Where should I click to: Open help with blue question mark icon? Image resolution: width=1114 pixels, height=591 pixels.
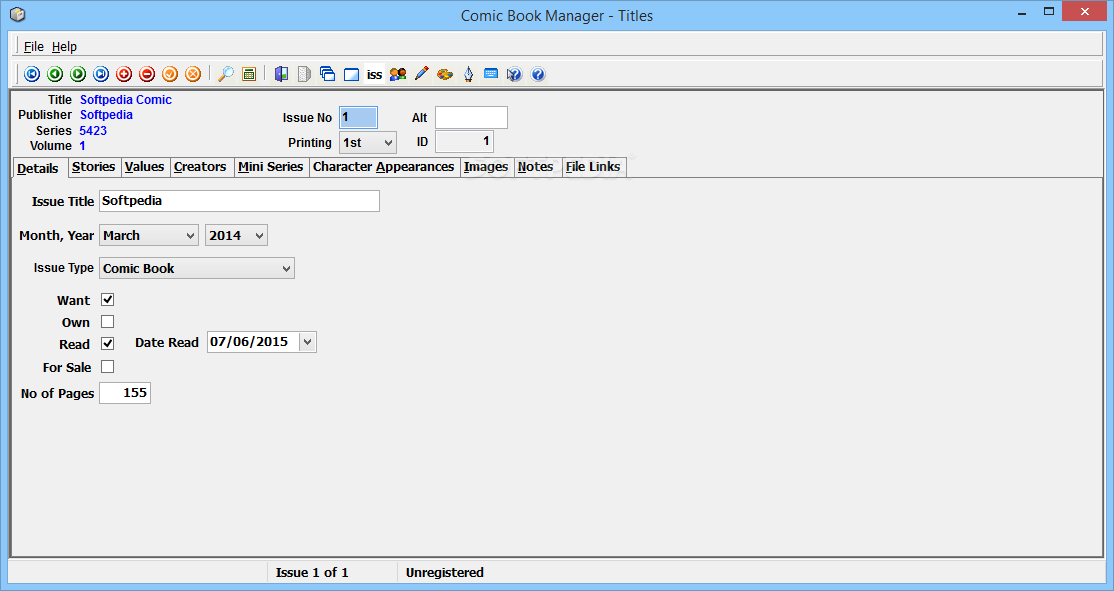point(538,74)
